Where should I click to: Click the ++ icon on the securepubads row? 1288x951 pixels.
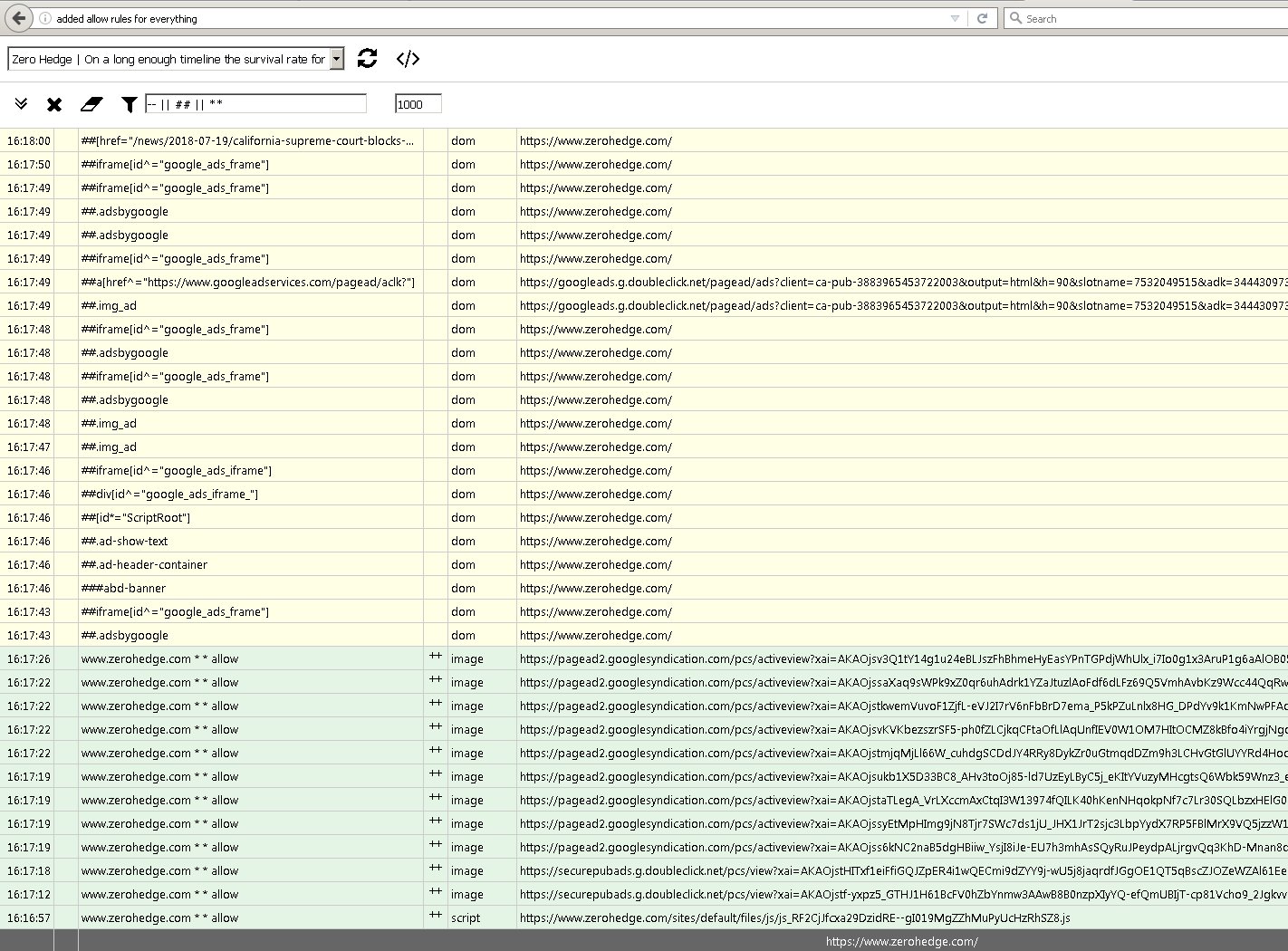(436, 870)
